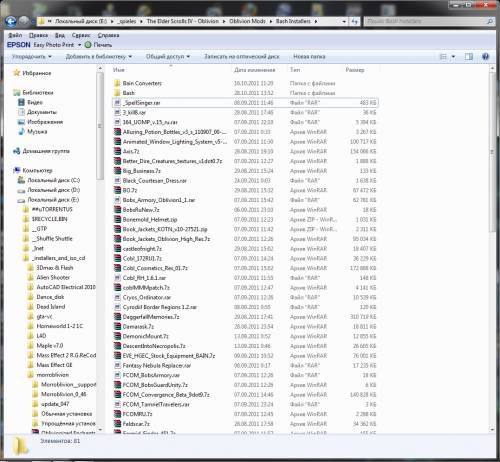Select local disk (D:) drive icon
This screenshot has width=500, height=462.
[21, 190]
